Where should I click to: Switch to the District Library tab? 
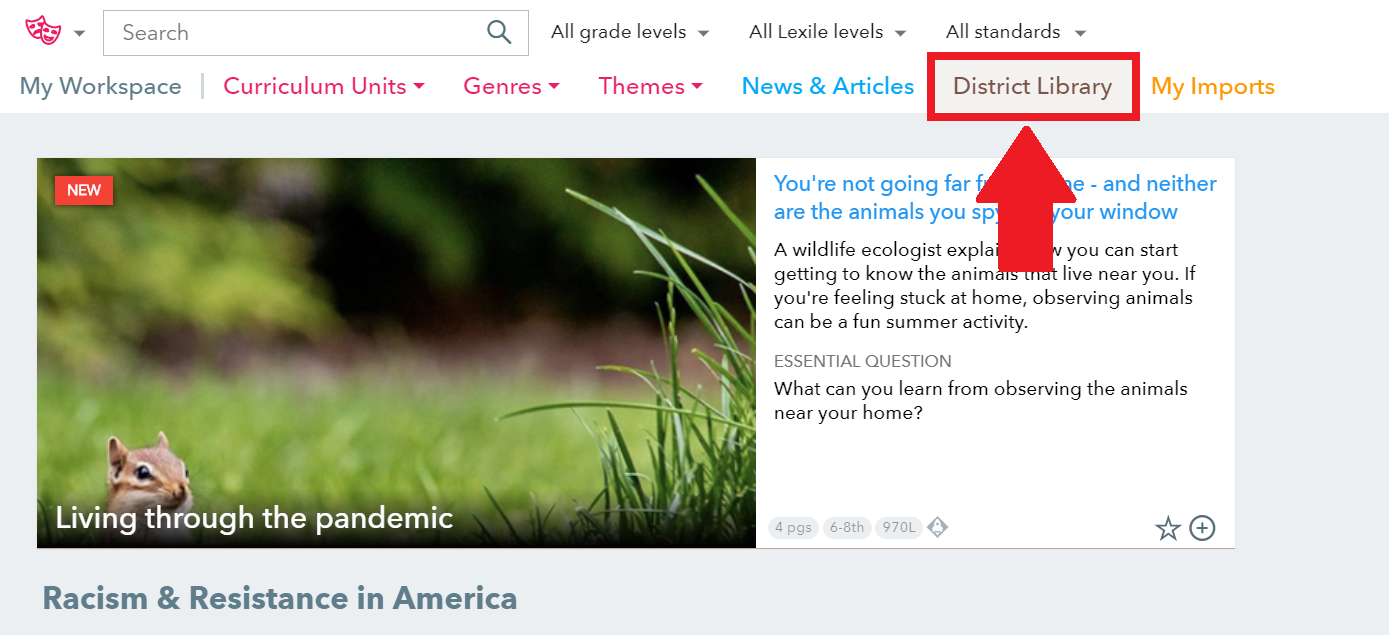tap(1032, 86)
